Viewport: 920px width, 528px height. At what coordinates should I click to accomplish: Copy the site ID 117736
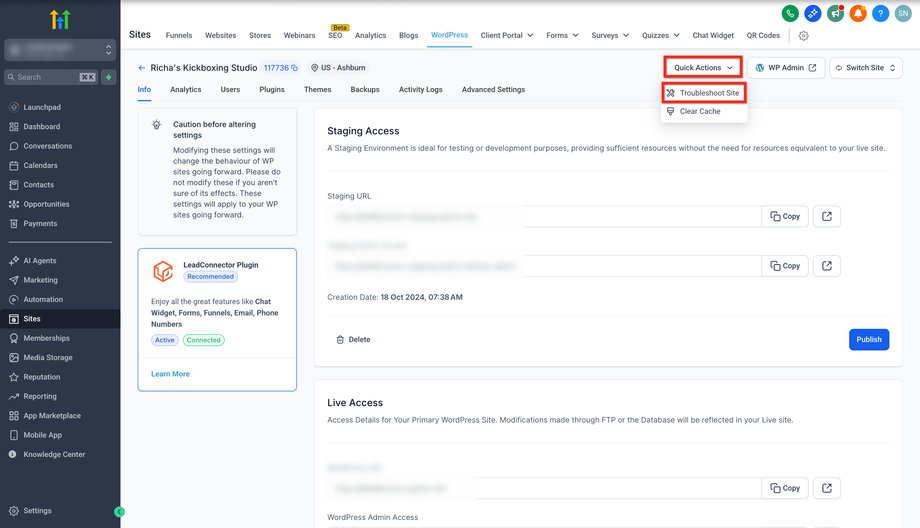295,68
